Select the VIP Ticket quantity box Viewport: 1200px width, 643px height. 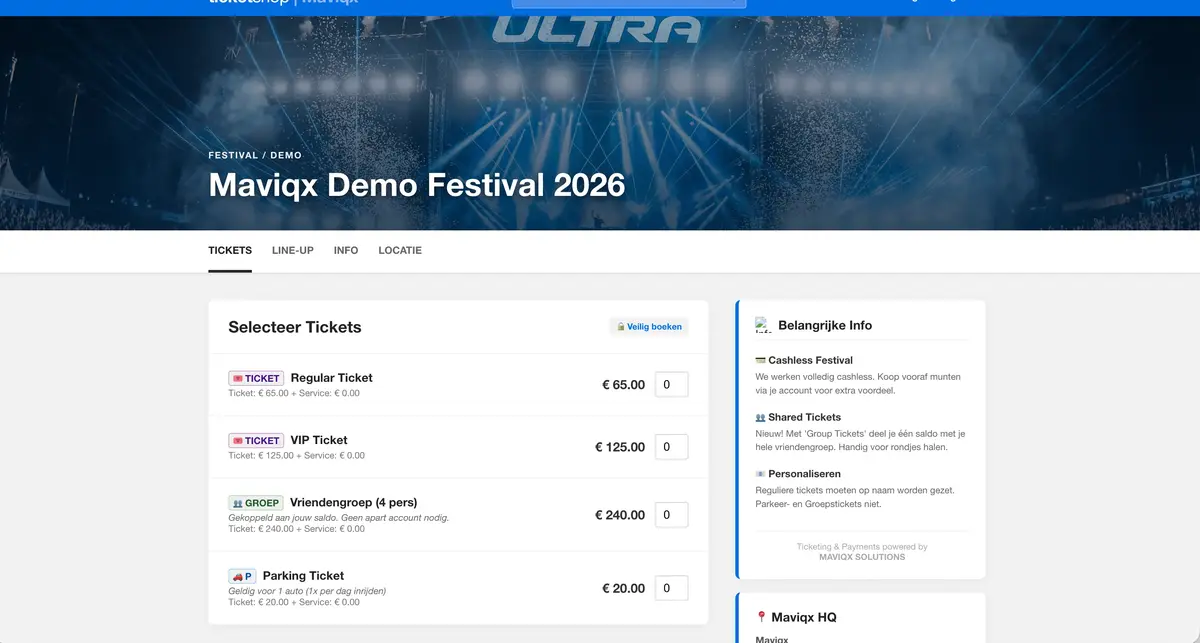(x=671, y=446)
